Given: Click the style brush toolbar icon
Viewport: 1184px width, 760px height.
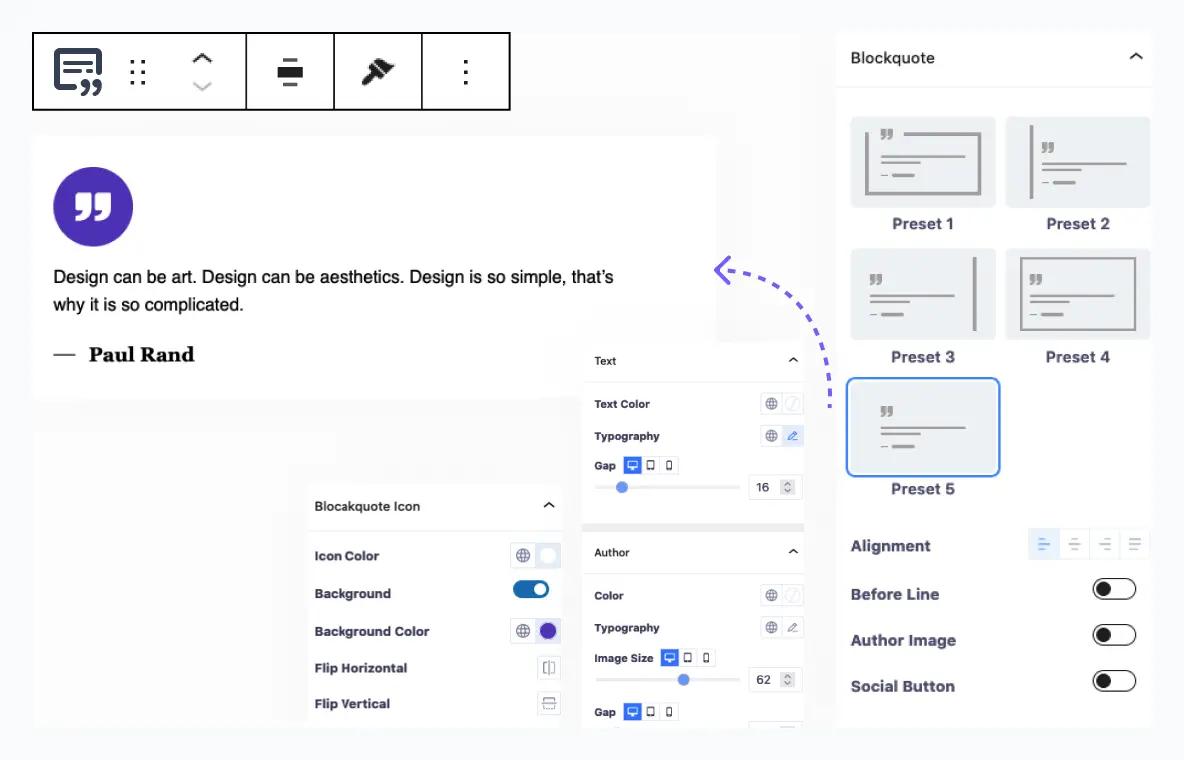Looking at the screenshot, I should 378,72.
